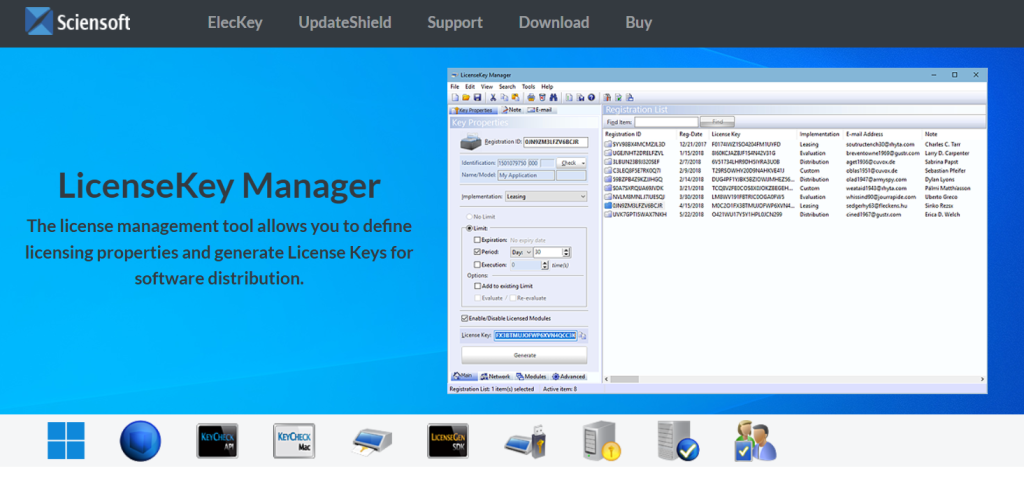
Task: Select the KeyCheck API icon
Action: (x=217, y=441)
